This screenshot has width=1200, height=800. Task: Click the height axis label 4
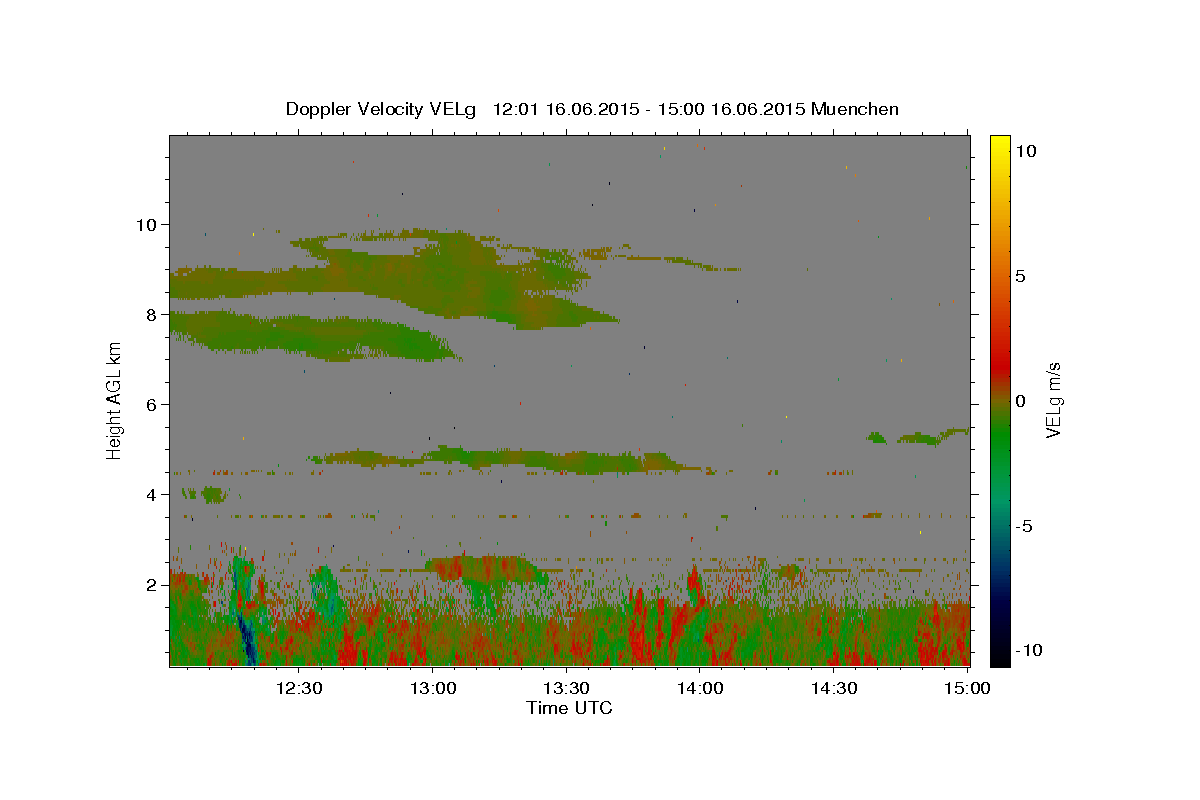pyautogui.click(x=151, y=494)
